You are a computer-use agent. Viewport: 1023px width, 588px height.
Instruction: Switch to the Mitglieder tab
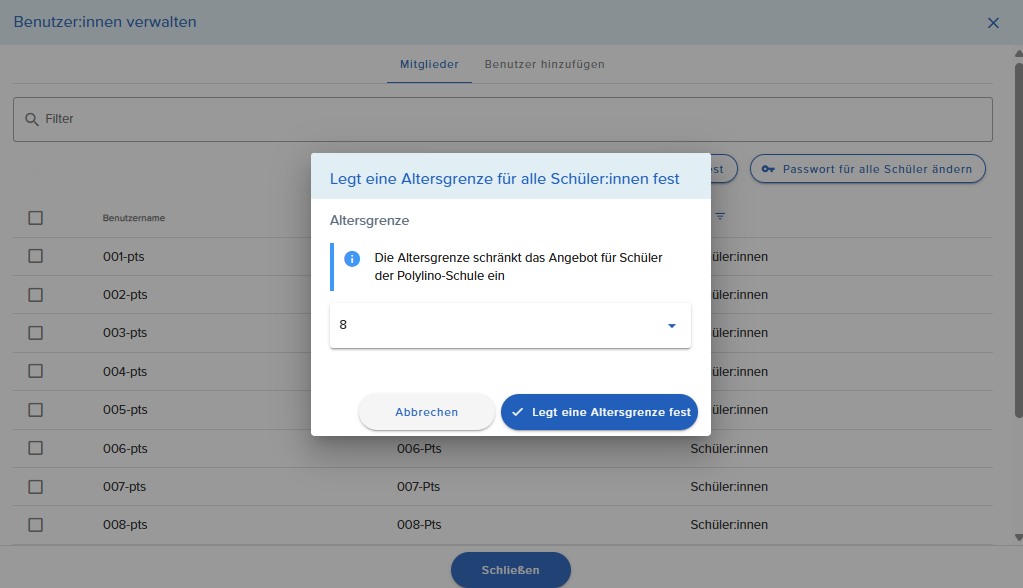(x=429, y=65)
